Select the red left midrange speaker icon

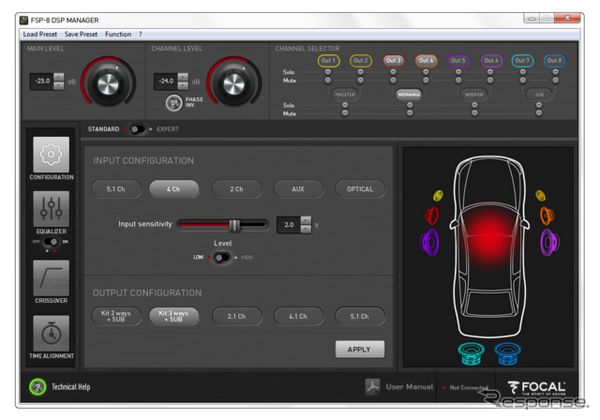[432, 215]
